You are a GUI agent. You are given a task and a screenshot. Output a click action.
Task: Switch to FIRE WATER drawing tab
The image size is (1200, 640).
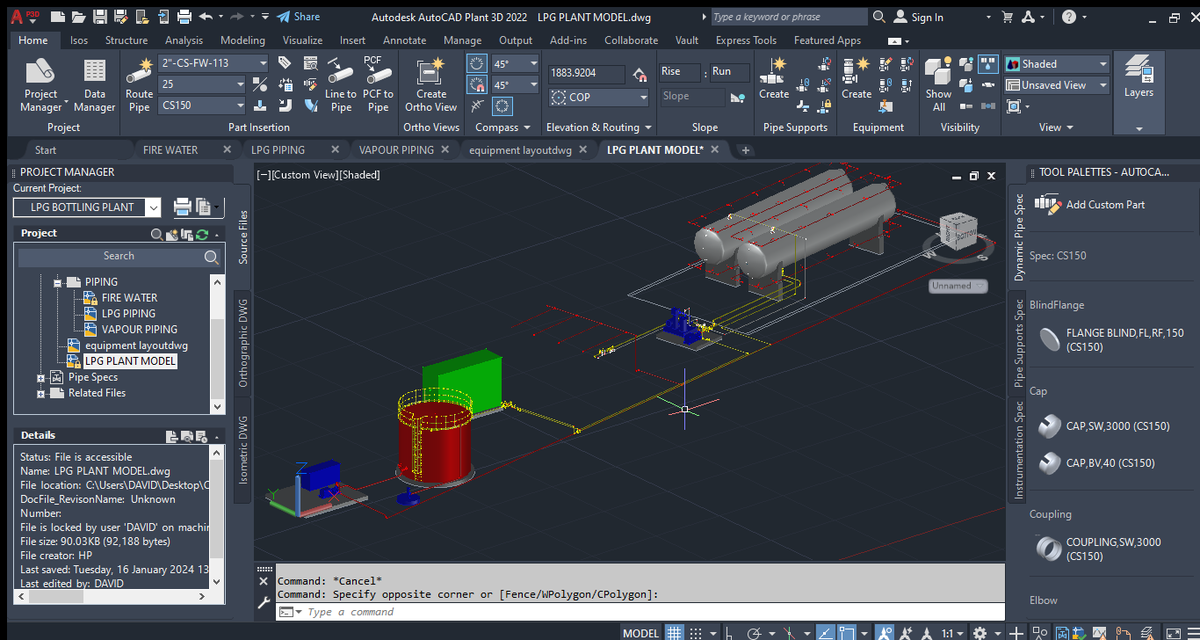click(x=170, y=150)
